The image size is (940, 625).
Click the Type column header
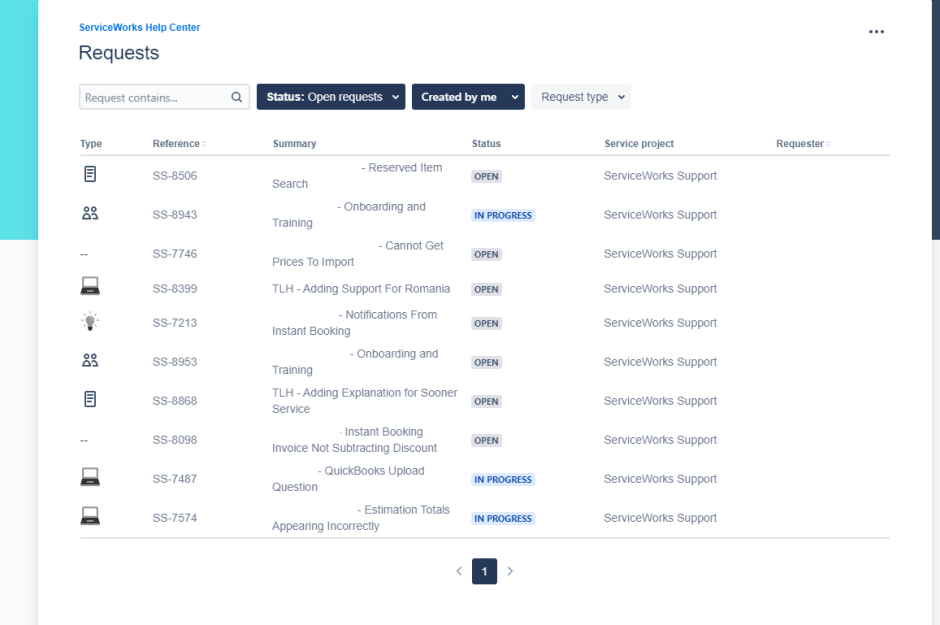click(x=91, y=144)
